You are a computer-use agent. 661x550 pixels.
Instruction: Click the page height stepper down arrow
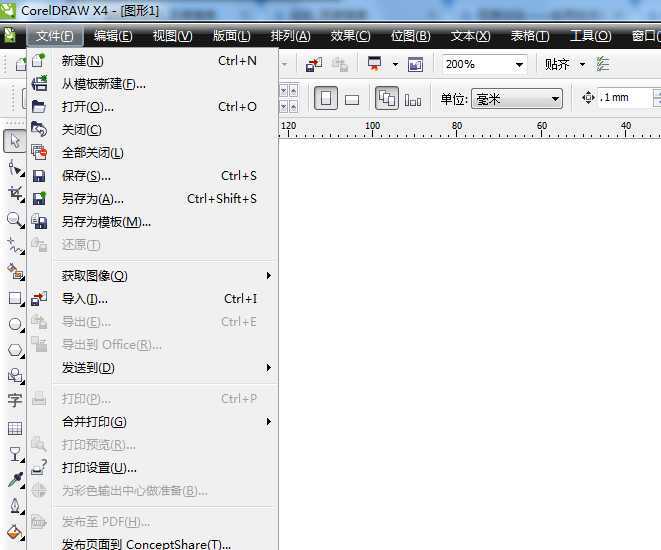[x=284, y=107]
